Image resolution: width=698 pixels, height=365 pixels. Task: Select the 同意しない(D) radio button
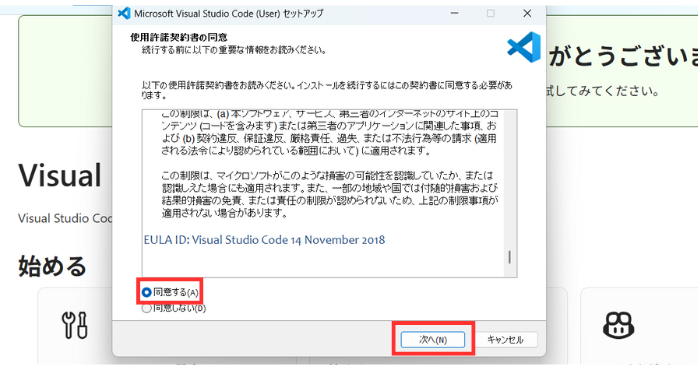point(146,308)
